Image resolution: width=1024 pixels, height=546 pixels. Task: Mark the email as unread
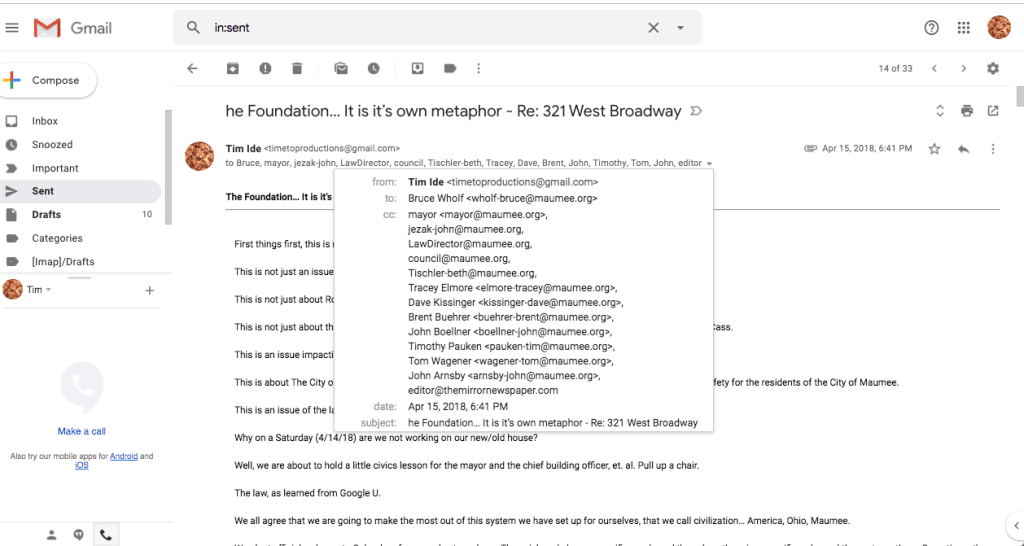coord(341,69)
